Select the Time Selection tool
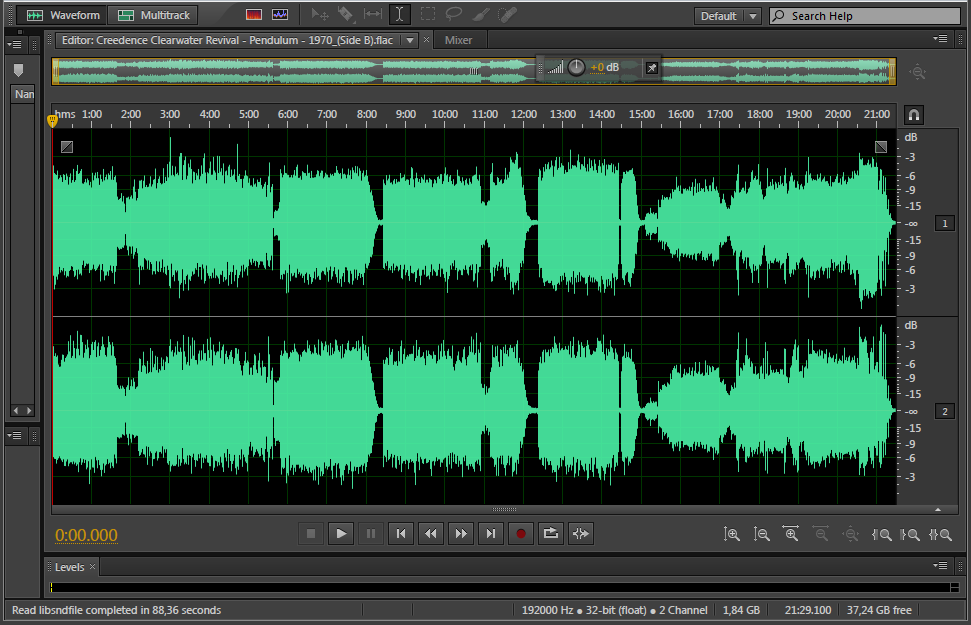 [399, 14]
